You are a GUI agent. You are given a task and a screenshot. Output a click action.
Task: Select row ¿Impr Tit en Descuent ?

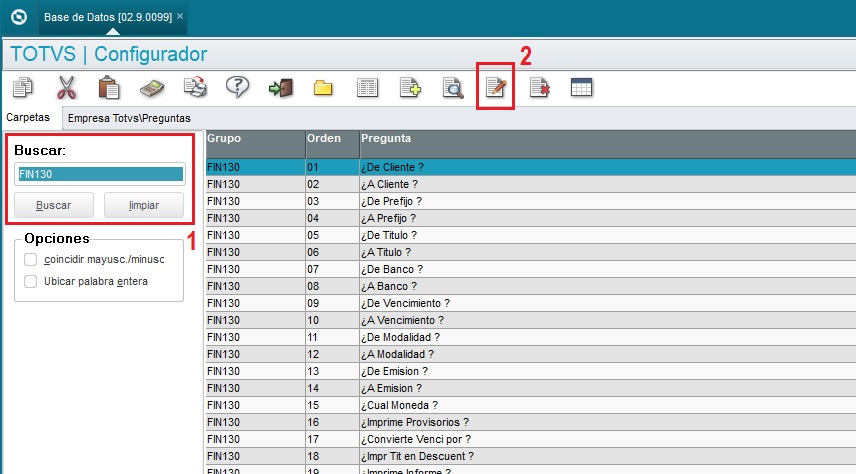[531, 455]
